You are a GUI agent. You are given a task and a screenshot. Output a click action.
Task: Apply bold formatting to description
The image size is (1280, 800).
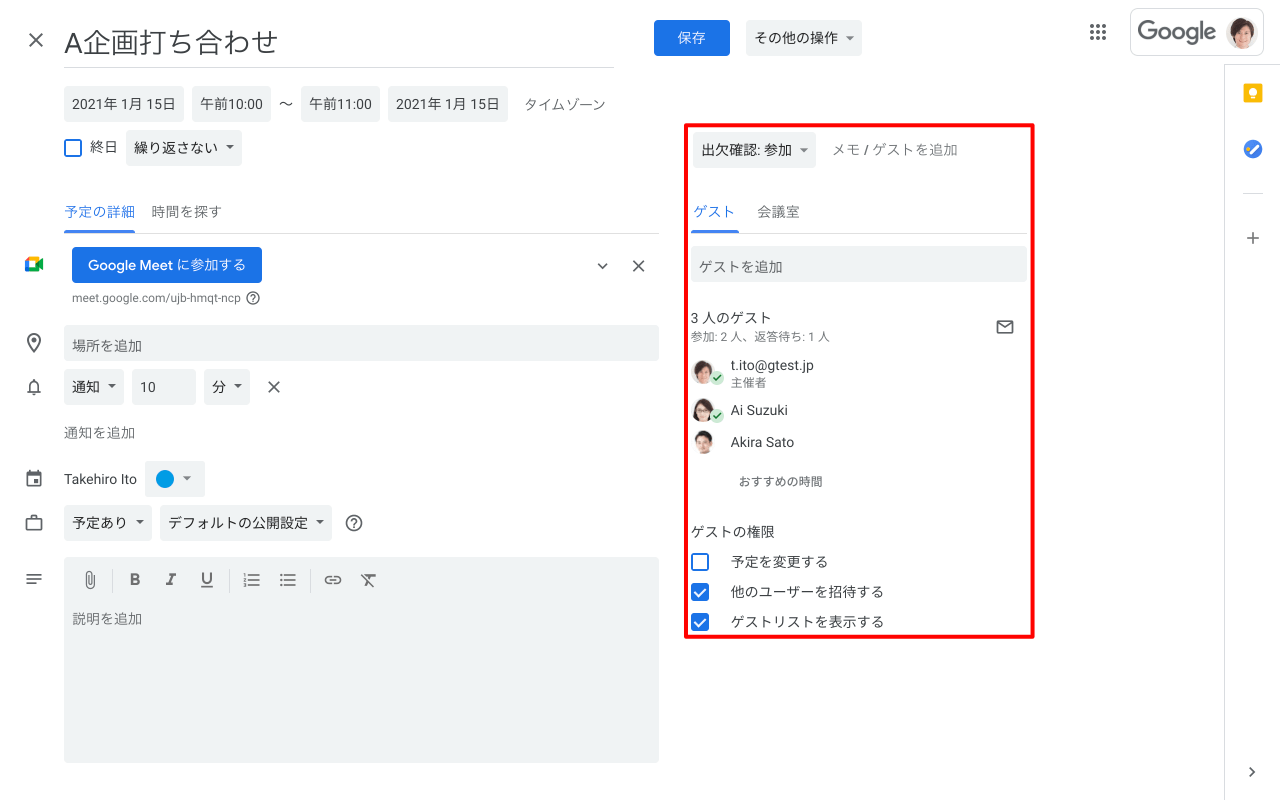135,580
